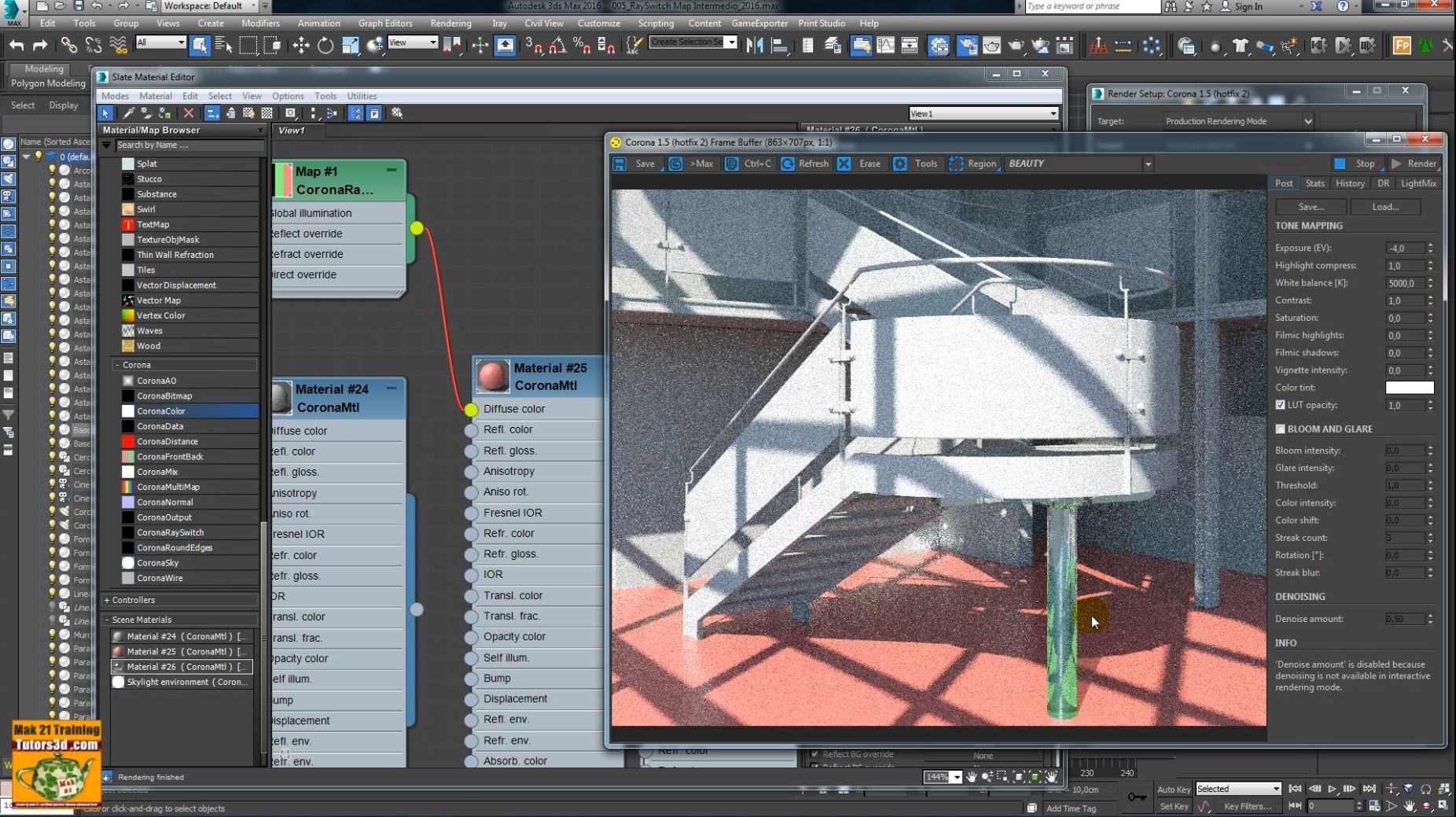The image size is (1456, 817).
Task: Click the Delete Selected node icon
Action: pos(189,113)
